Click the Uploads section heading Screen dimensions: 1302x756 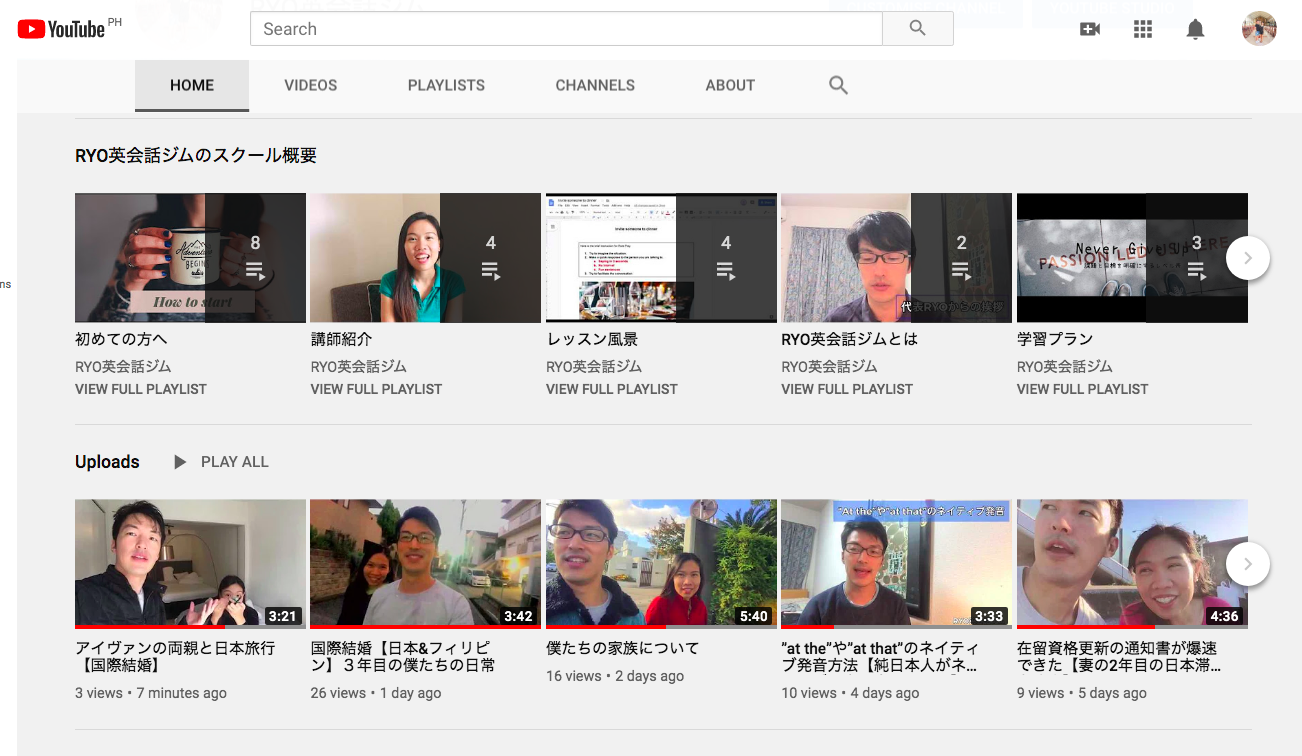pos(107,462)
